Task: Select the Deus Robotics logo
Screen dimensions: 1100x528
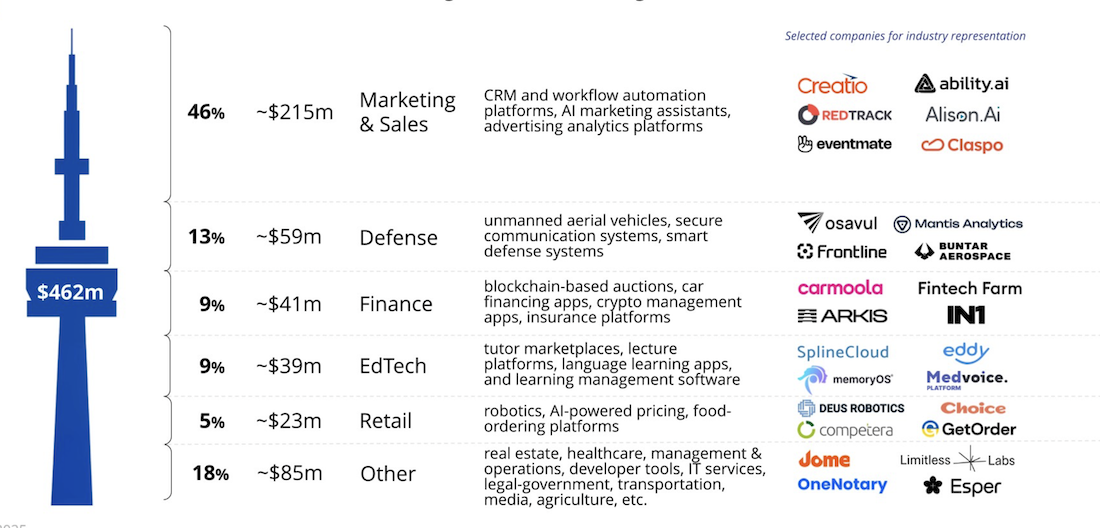Action: pos(851,408)
